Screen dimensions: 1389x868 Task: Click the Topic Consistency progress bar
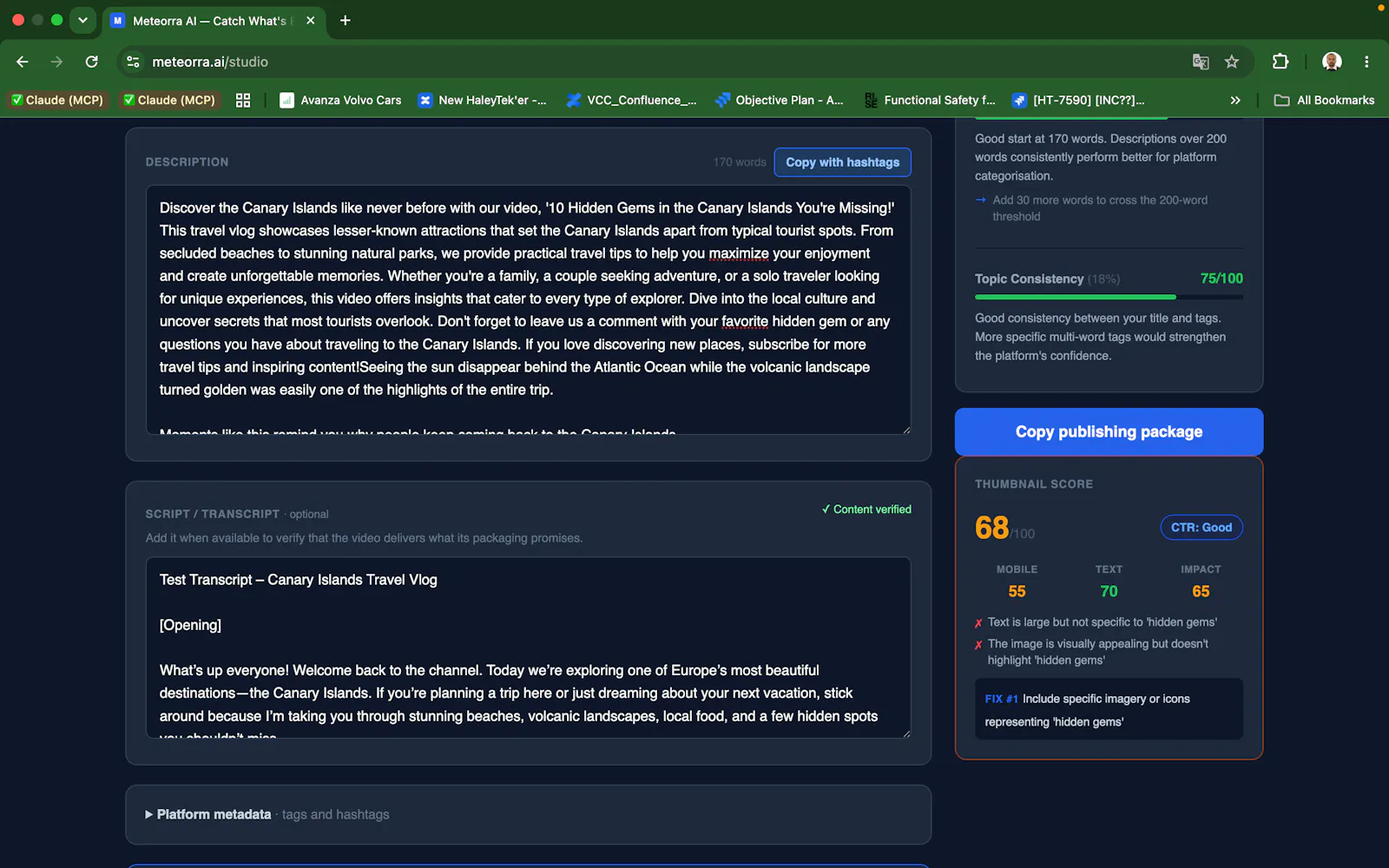coord(1109,297)
